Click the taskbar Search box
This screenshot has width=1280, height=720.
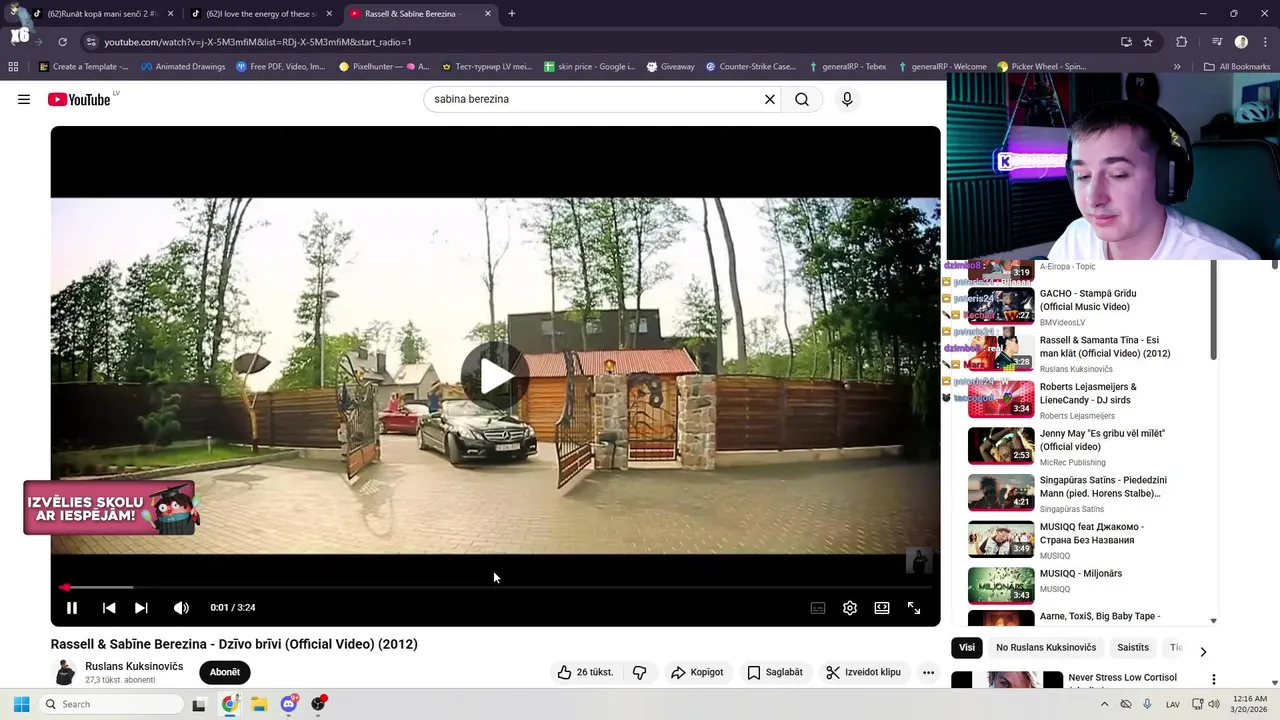[x=110, y=704]
